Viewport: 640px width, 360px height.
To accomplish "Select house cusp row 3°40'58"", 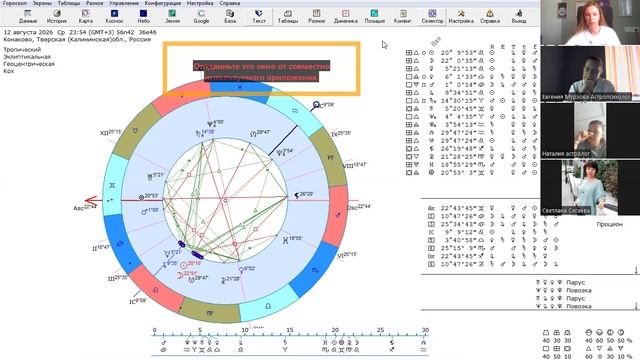I will coord(493,240).
